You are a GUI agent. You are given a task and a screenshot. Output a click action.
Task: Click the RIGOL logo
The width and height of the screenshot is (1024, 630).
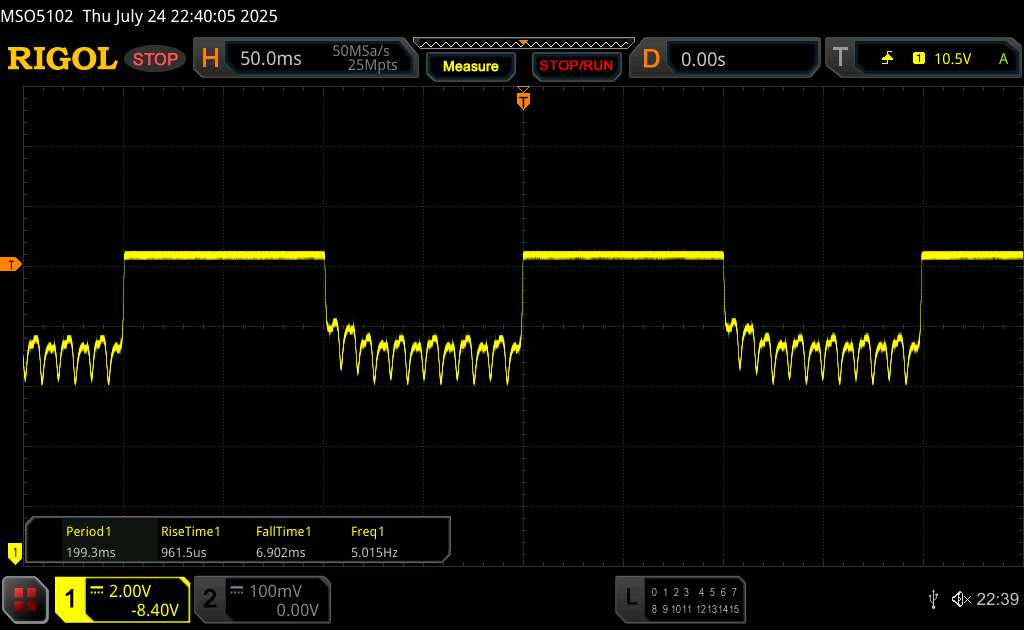[x=62, y=59]
